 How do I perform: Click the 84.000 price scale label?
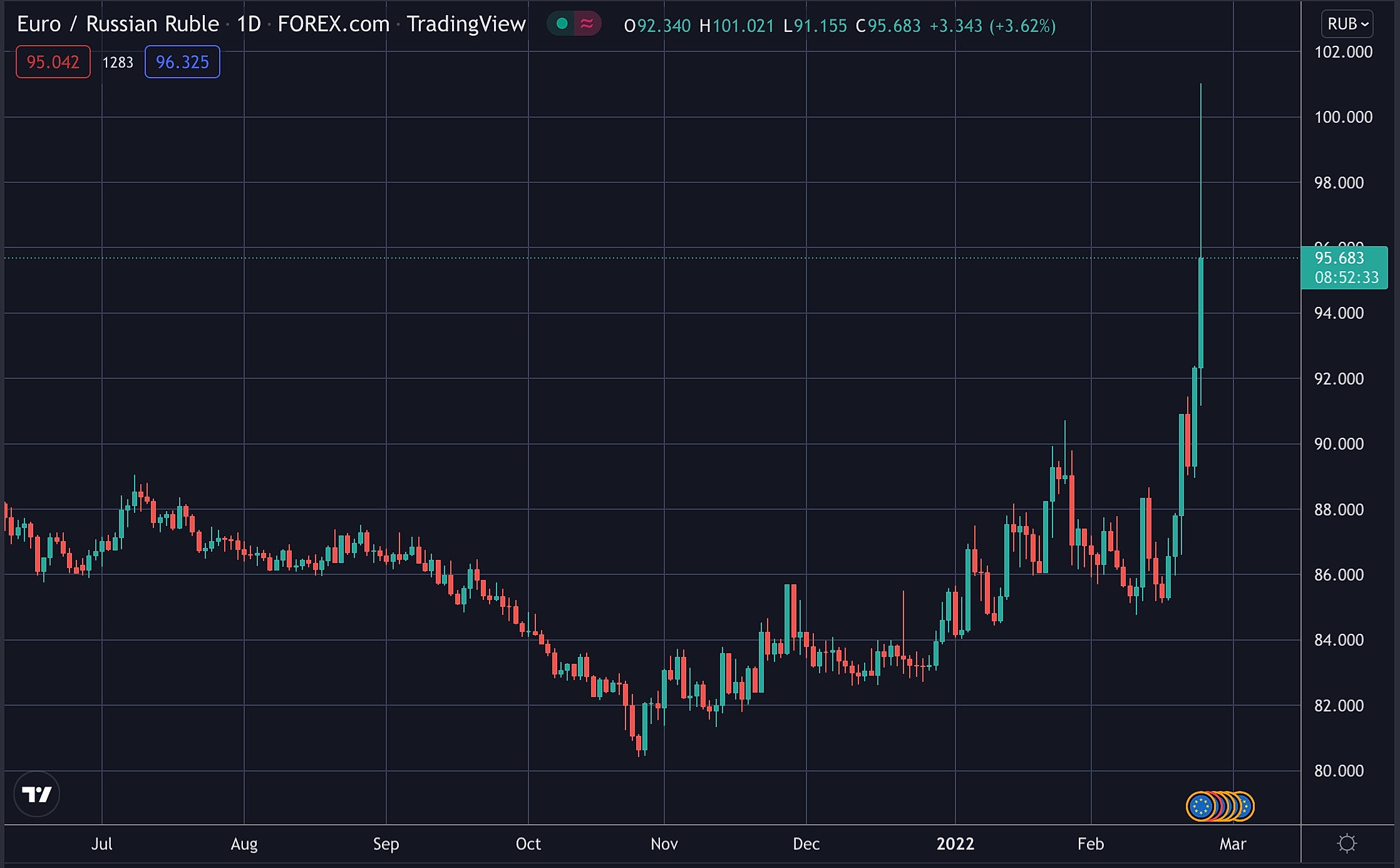coord(1339,640)
